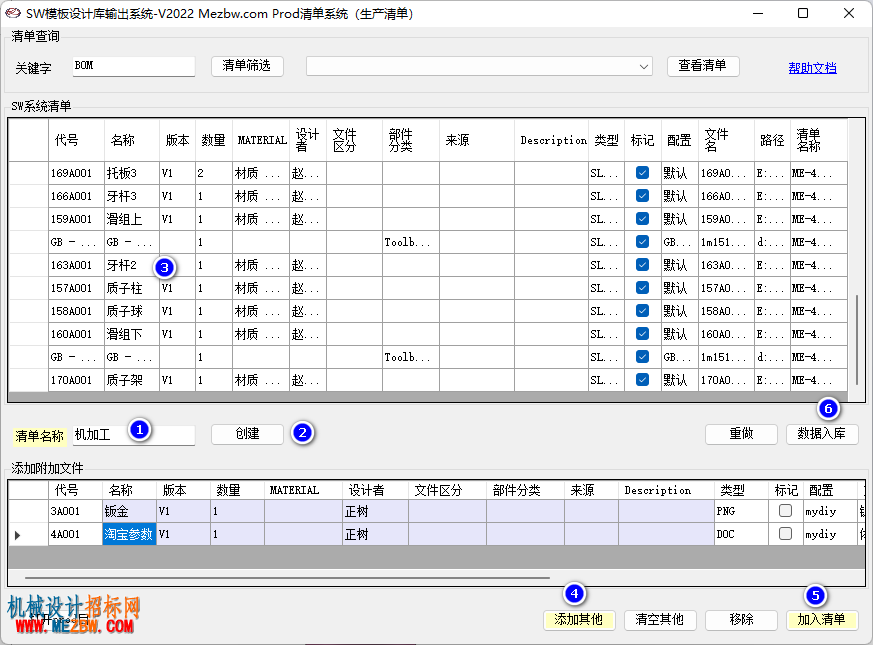The height and width of the screenshot is (645, 873).
Task: Click the 创建 button
Action: pyautogui.click(x=247, y=434)
